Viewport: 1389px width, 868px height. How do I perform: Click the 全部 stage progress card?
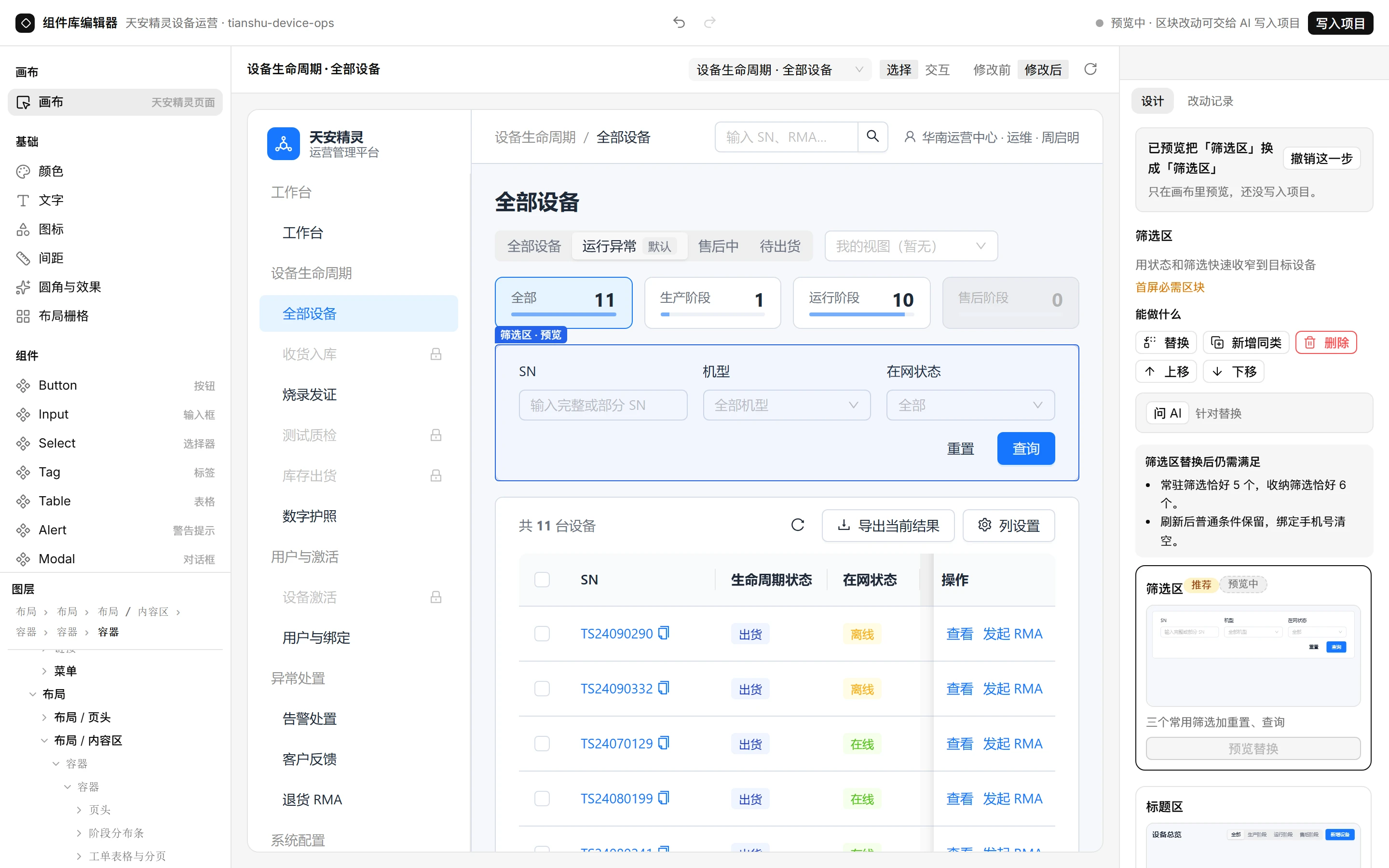(563, 303)
